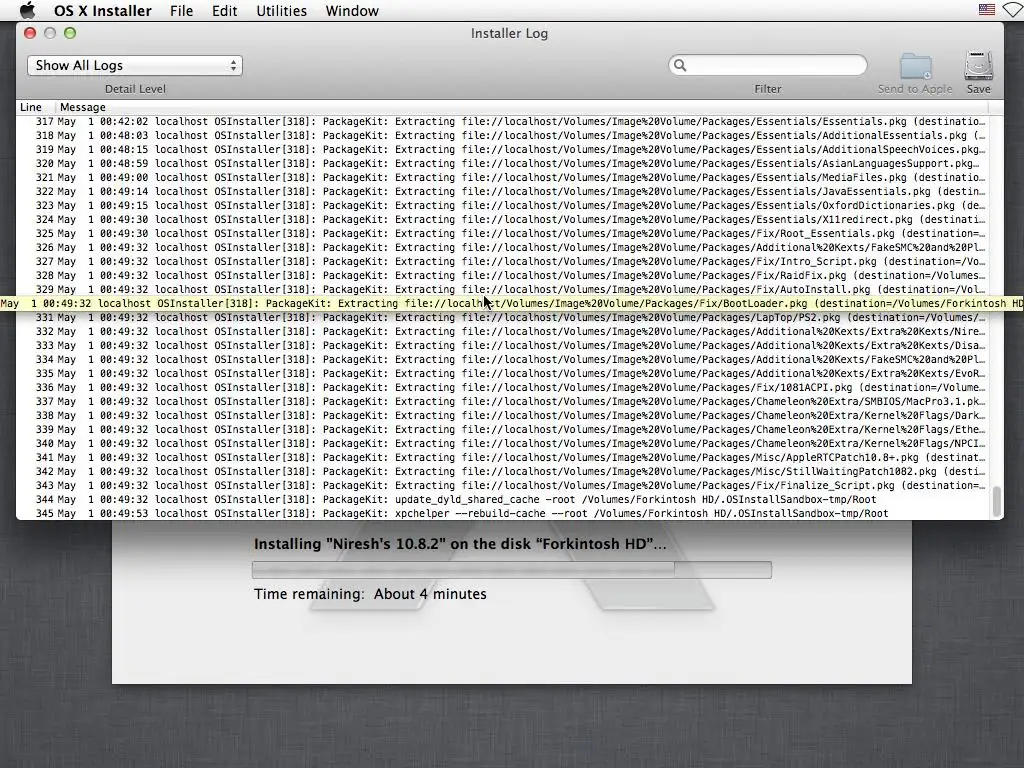Select log line 335 Extra Kexts EvoR...
The height and width of the screenshot is (768, 1024).
point(502,374)
